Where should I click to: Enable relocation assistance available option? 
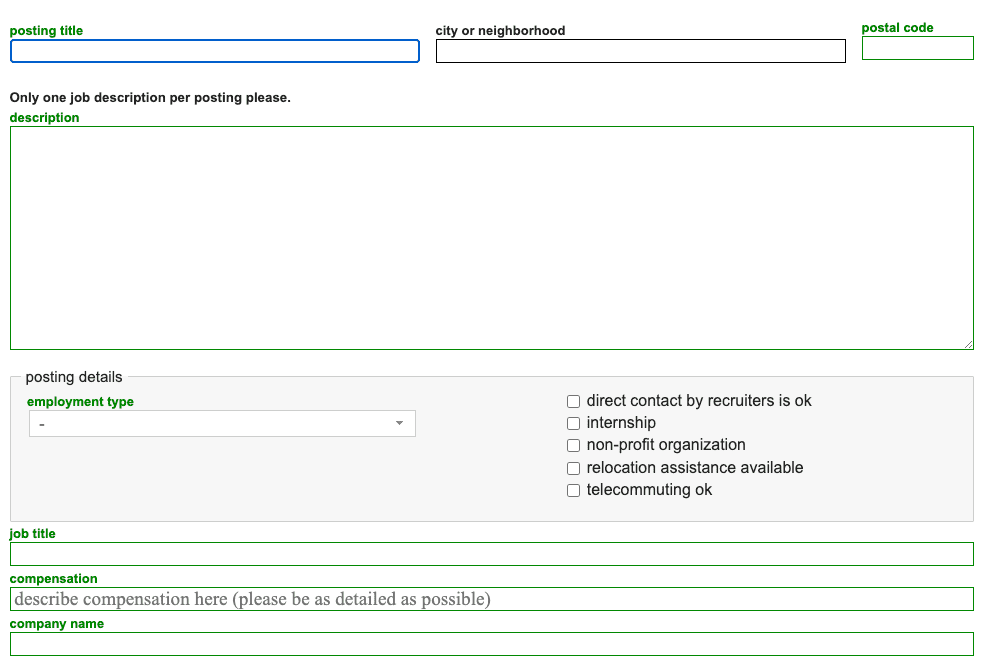(x=573, y=468)
